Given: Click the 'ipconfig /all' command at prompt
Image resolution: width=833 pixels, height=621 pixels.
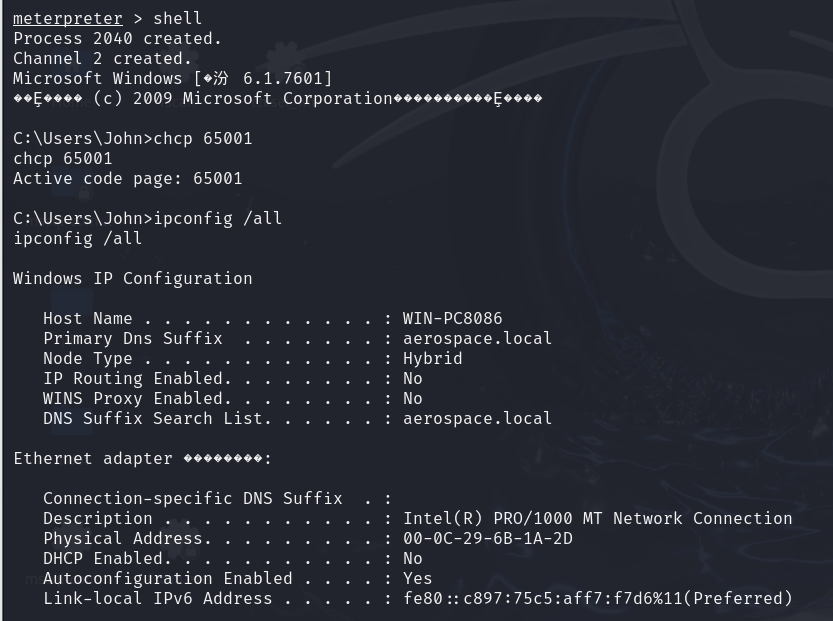Looking at the screenshot, I should (217, 218).
